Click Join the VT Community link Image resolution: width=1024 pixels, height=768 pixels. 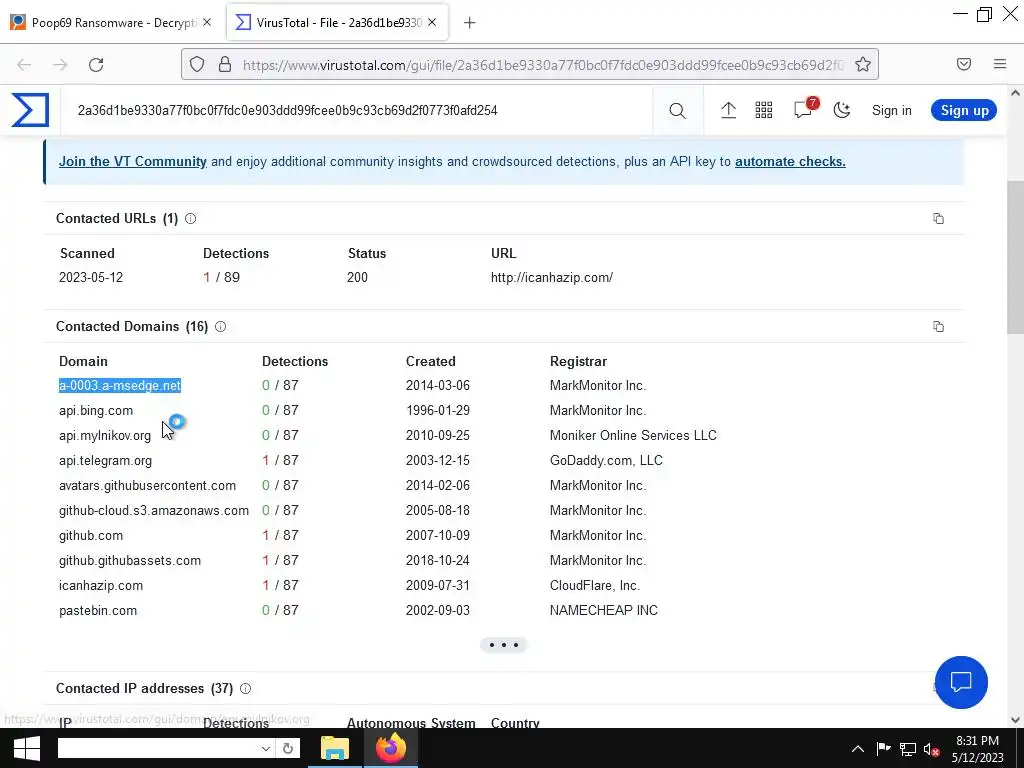click(133, 161)
